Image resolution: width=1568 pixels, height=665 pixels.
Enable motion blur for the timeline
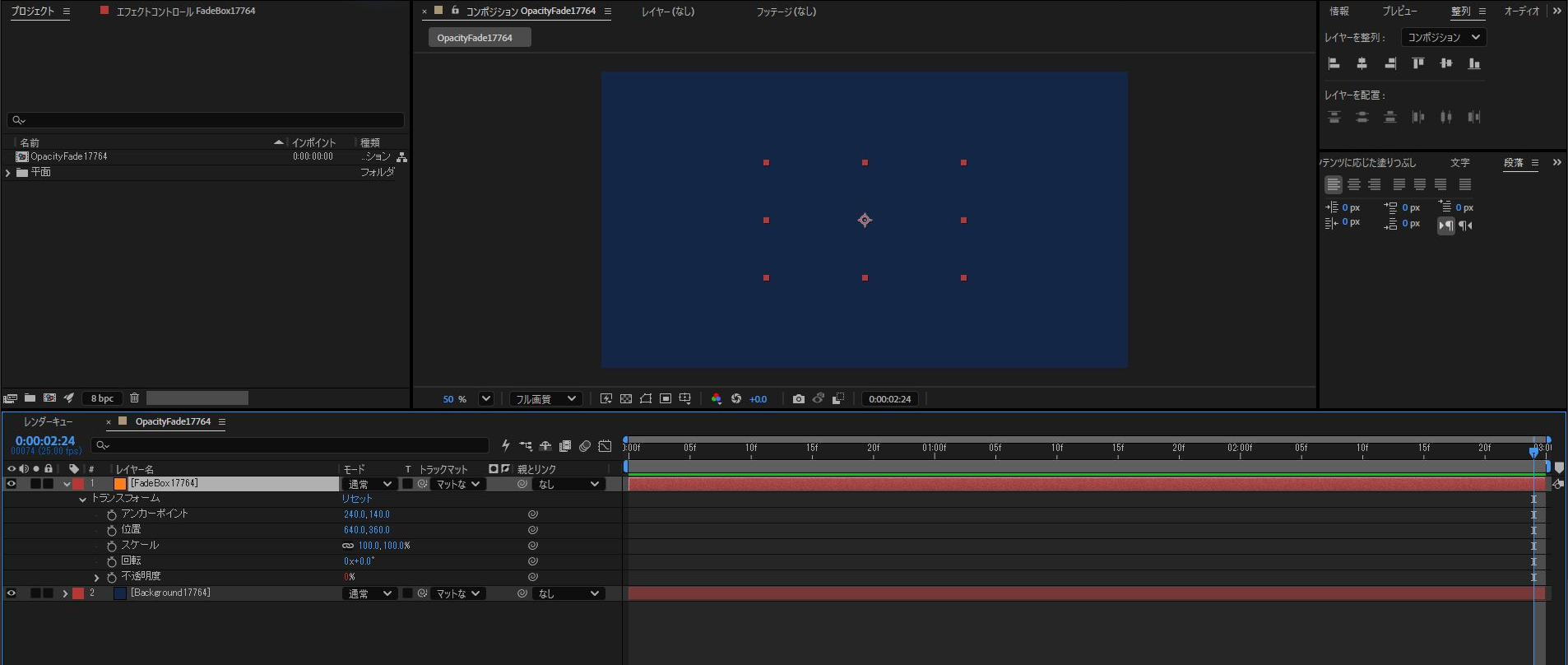585,446
